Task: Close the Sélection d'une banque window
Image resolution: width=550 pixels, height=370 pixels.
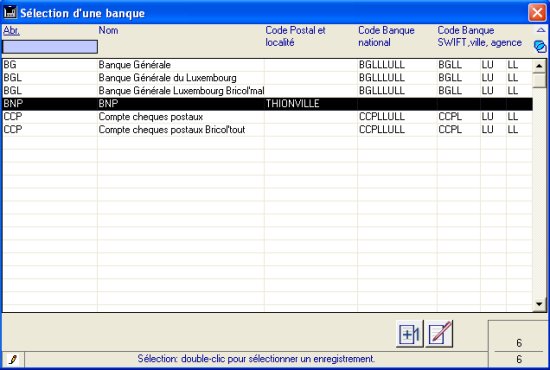Action: (x=537, y=13)
